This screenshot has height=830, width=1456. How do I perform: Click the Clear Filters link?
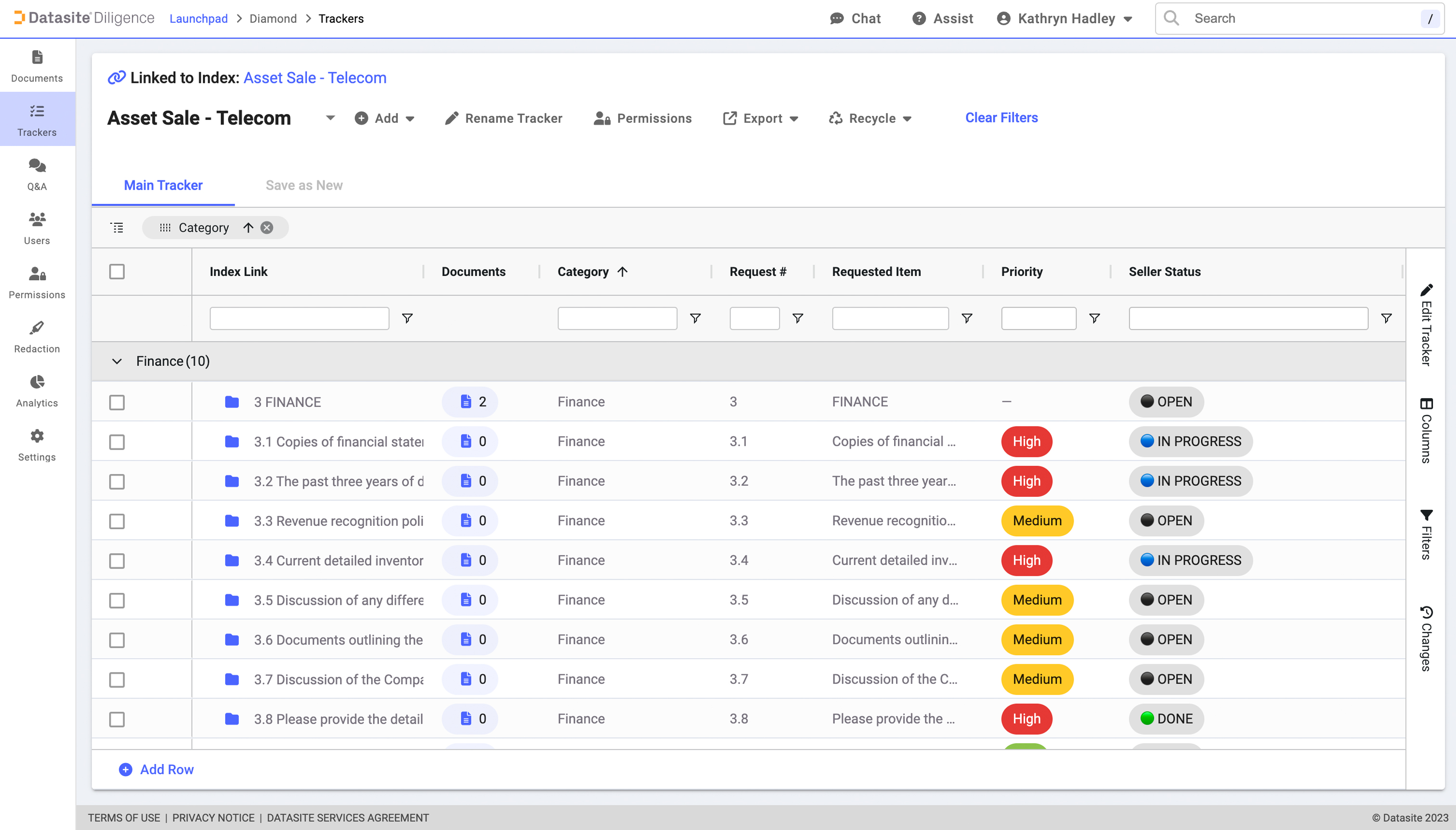(1001, 117)
